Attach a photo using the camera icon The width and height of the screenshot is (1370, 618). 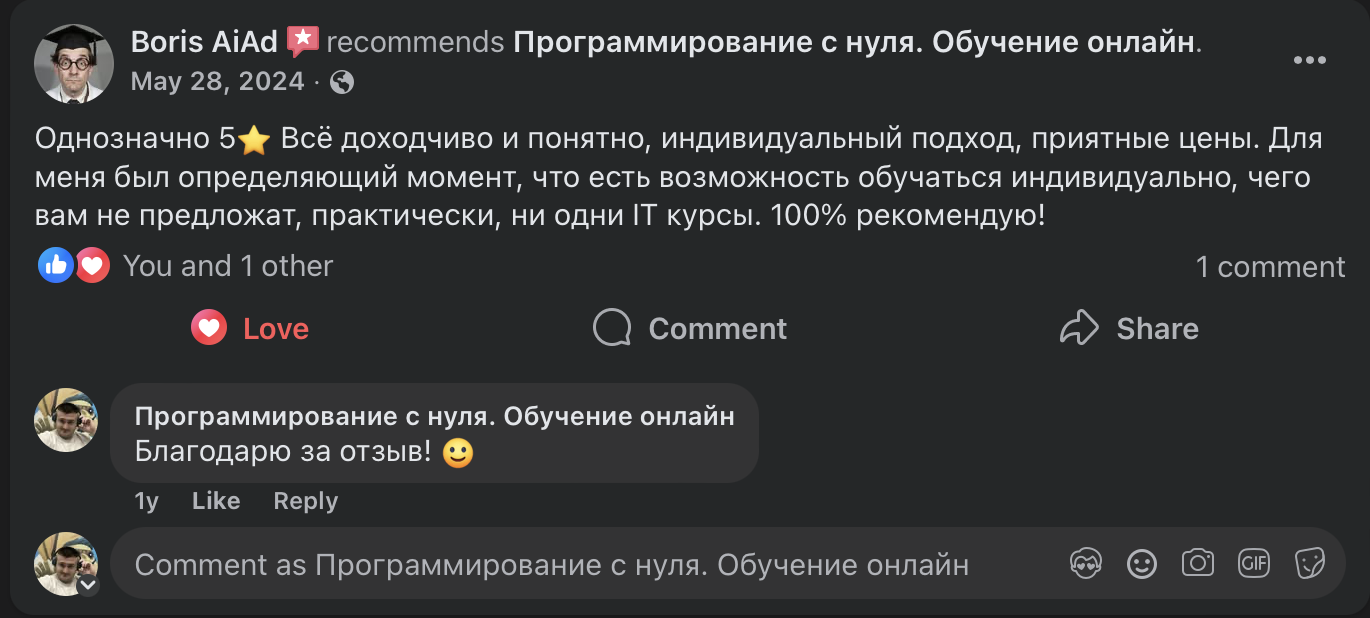(1197, 564)
